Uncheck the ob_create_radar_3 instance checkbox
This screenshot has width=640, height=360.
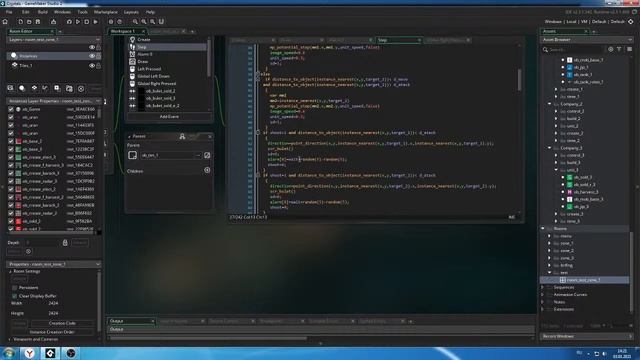tap(11, 181)
